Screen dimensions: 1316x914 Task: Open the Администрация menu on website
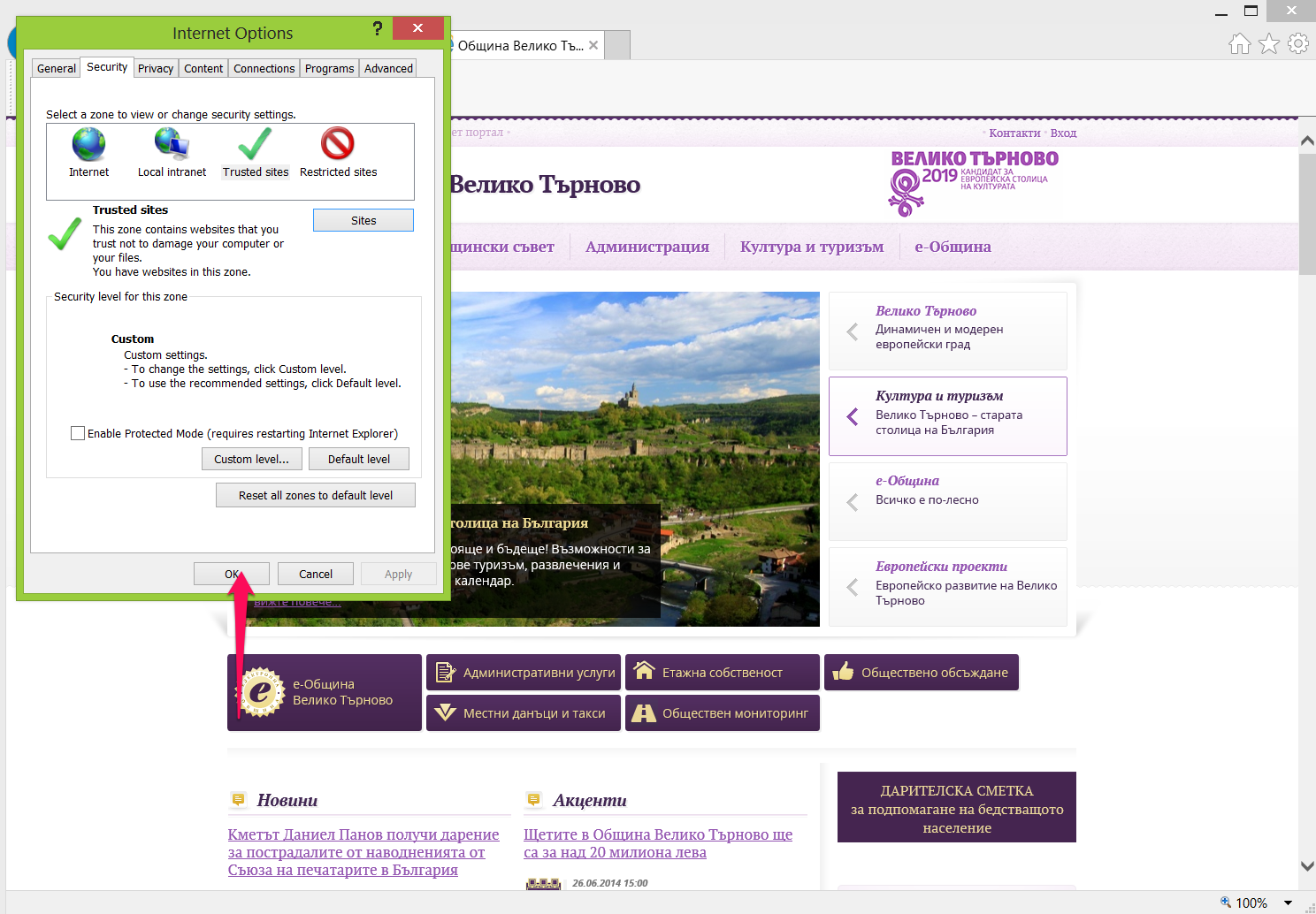pyautogui.click(x=647, y=247)
